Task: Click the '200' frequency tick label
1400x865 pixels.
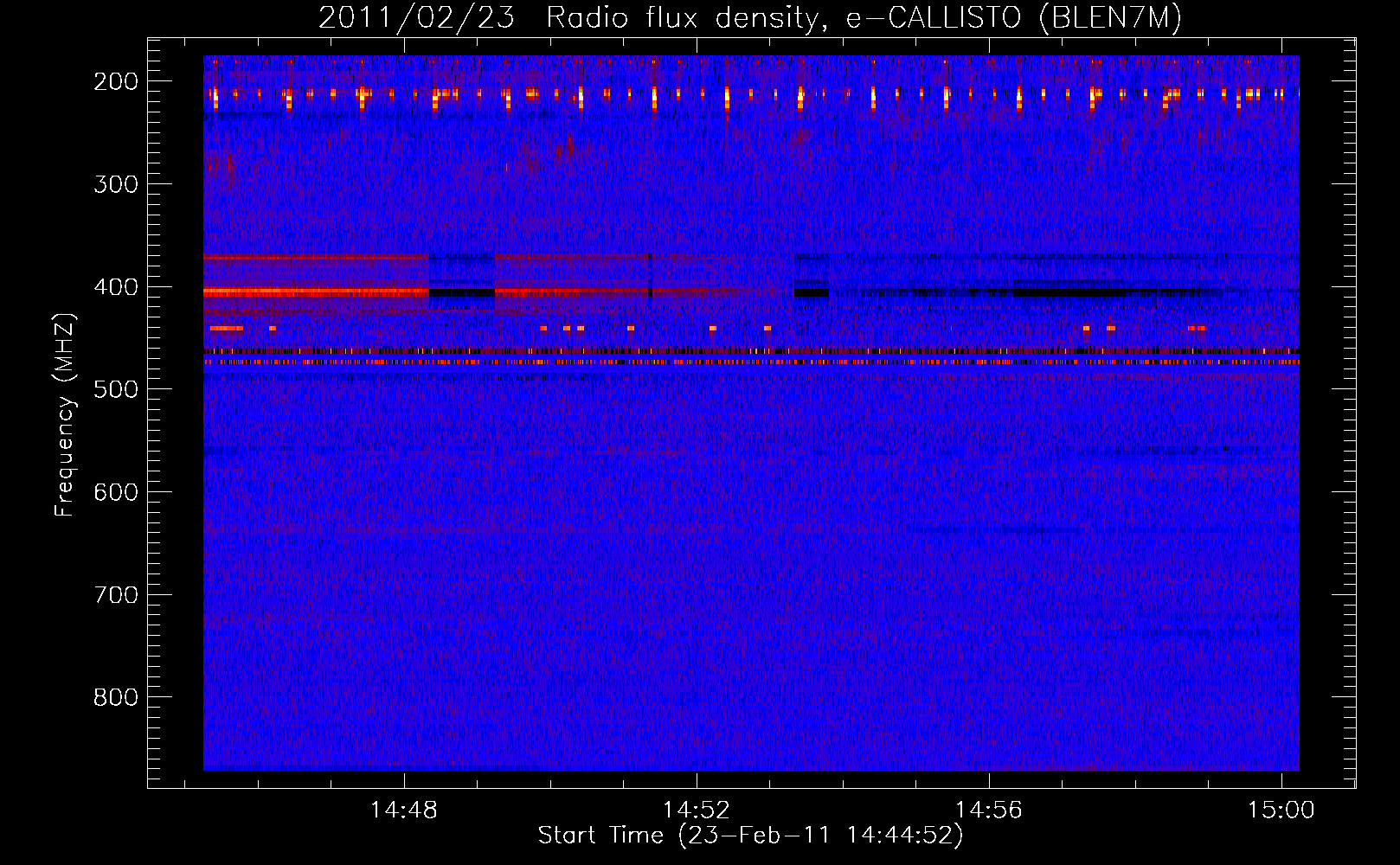Action: (x=115, y=81)
